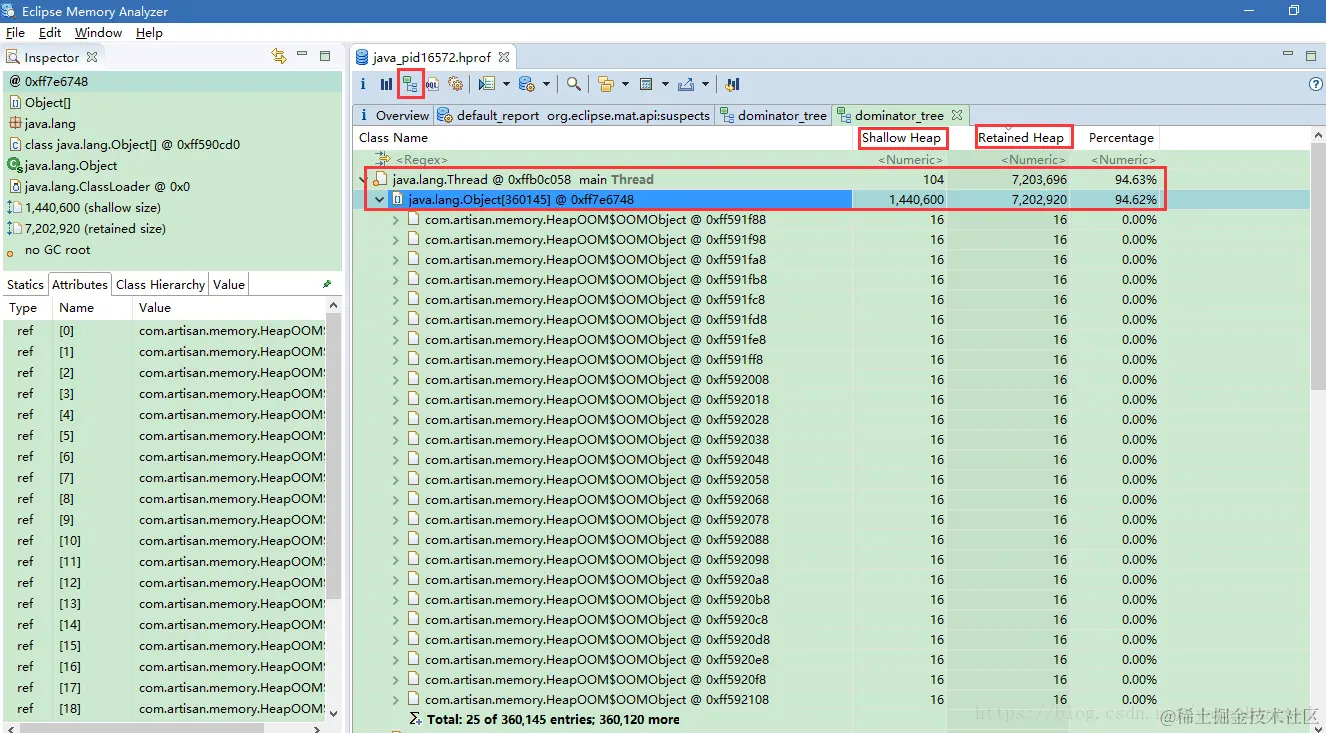Open the Help menu
This screenshot has height=733, width=1326.
pyautogui.click(x=149, y=33)
